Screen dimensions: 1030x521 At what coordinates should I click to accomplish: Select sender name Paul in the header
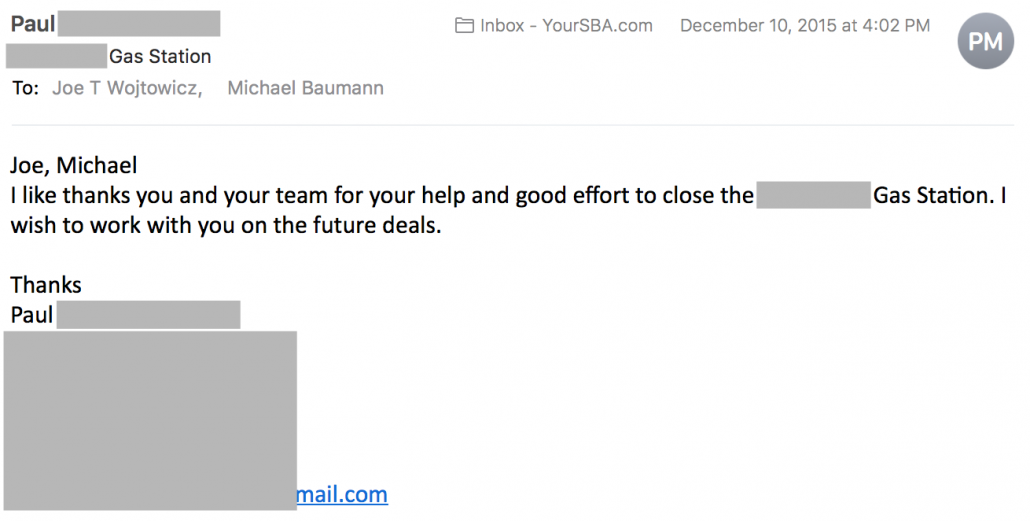(x=33, y=24)
